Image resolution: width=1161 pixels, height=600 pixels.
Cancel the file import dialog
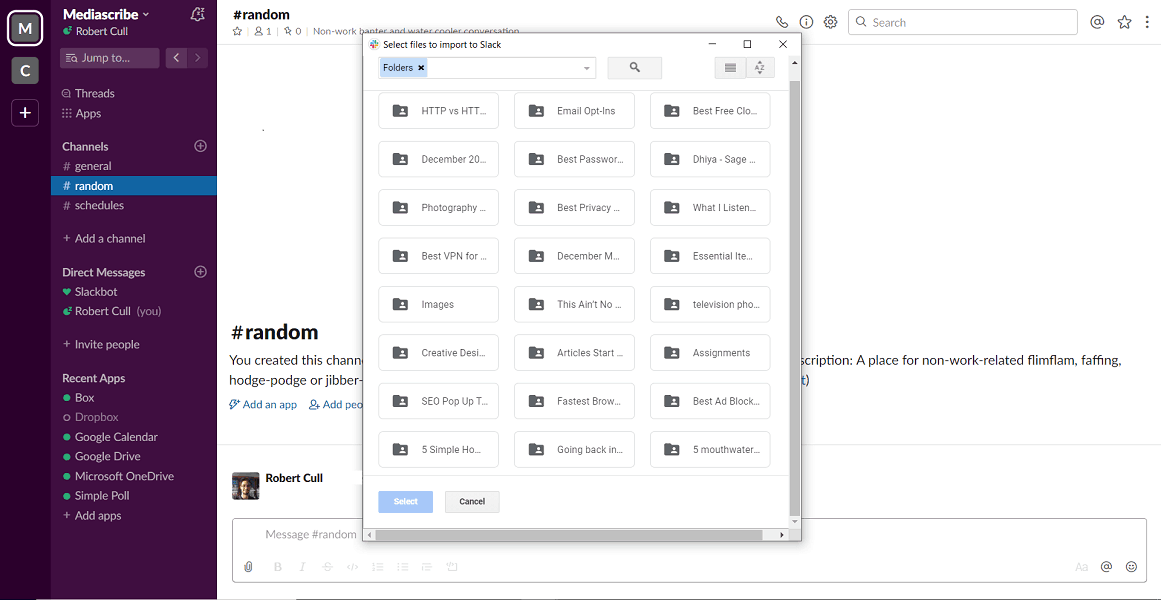point(472,501)
